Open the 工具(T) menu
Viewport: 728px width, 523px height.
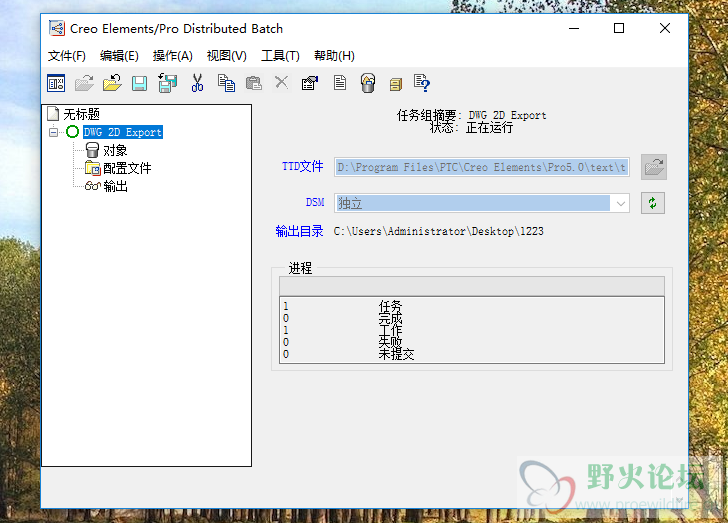(x=280, y=56)
